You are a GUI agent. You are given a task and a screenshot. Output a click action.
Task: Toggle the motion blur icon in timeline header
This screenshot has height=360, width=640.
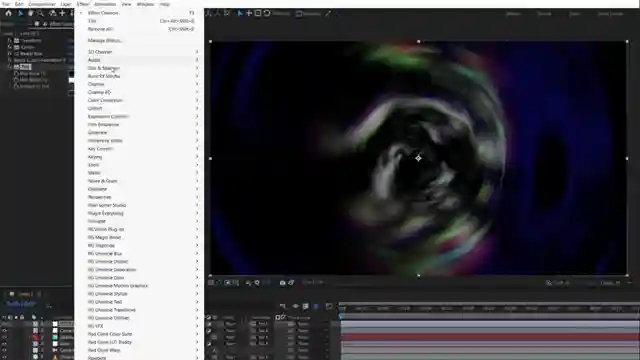click(316, 306)
